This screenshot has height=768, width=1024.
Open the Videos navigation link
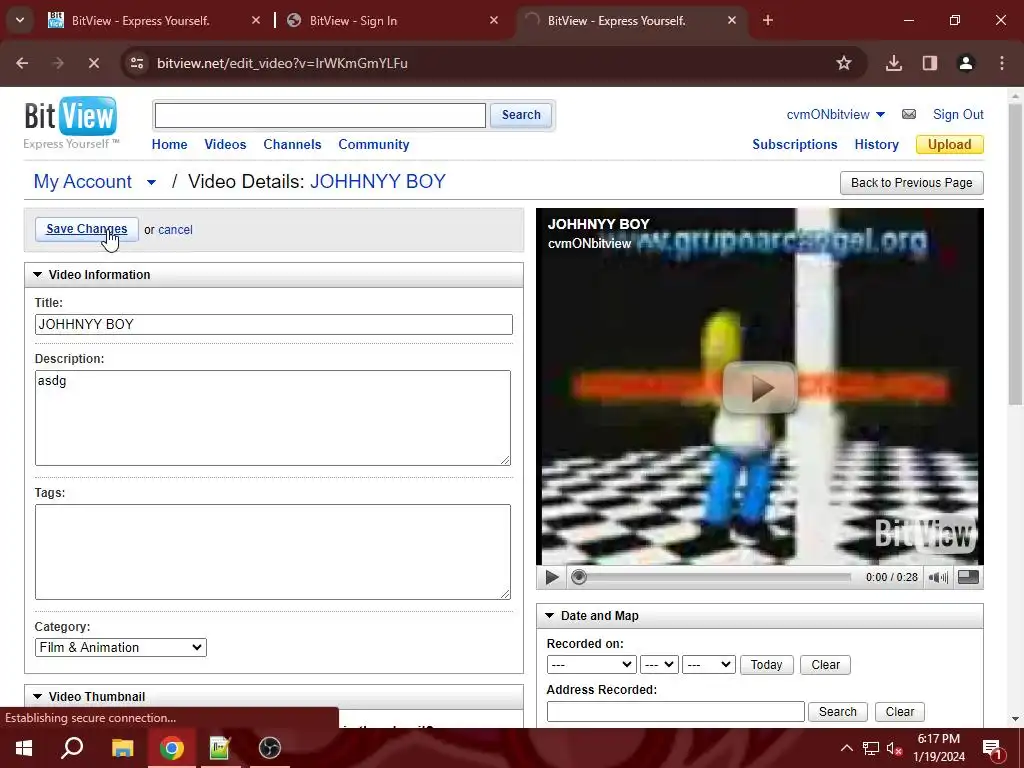[225, 144]
